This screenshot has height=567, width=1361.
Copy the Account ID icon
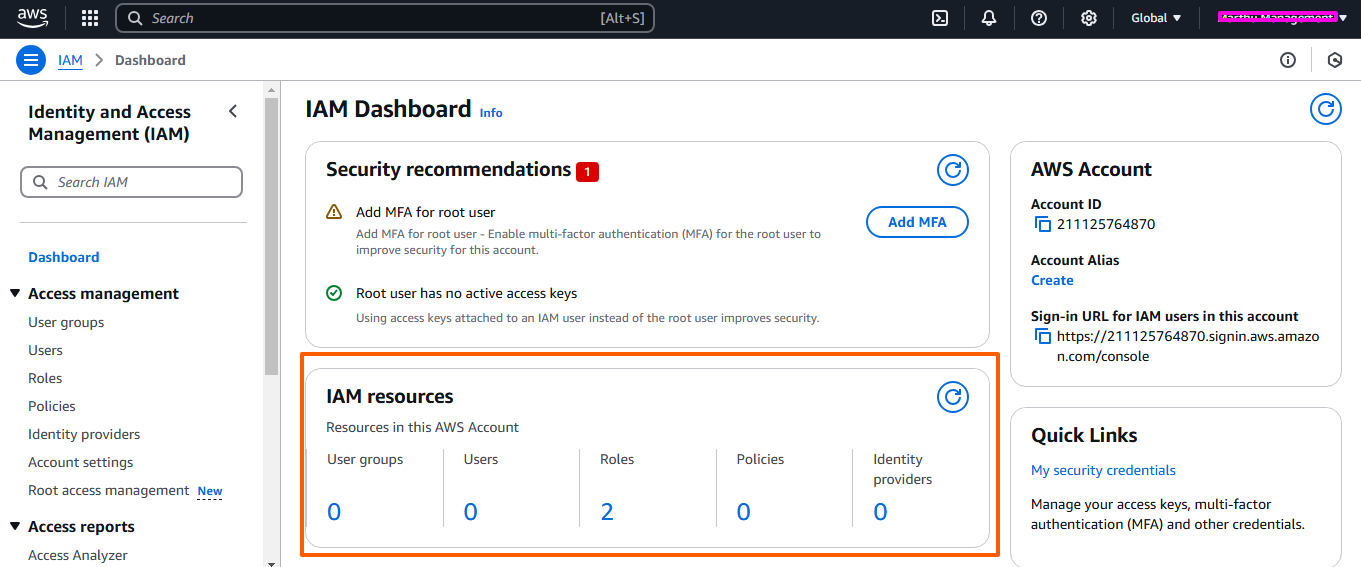[x=1043, y=224]
